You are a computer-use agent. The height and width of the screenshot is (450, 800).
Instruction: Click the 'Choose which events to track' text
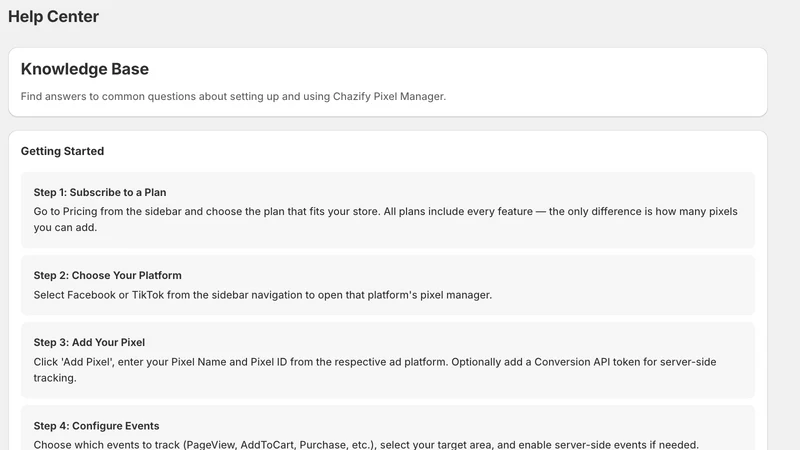click(366, 444)
